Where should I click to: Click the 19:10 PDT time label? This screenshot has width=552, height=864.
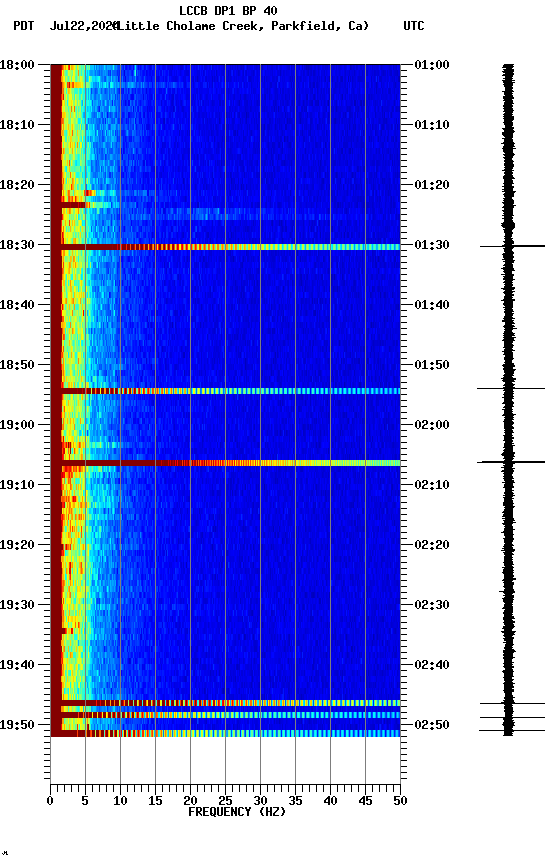click(x=17, y=485)
